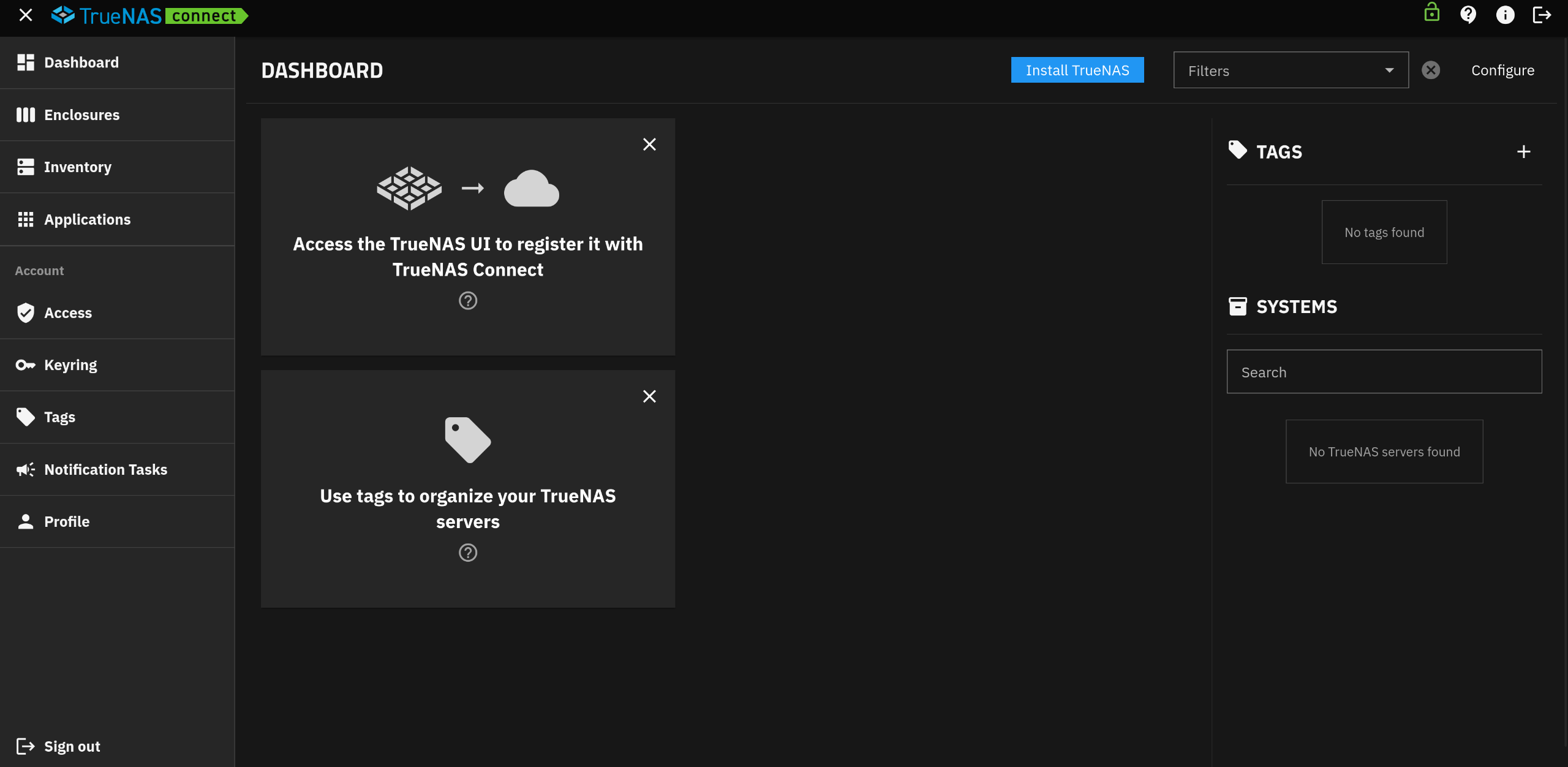Collapse the sidebar with top-left X
The image size is (1568, 767).
tap(26, 15)
